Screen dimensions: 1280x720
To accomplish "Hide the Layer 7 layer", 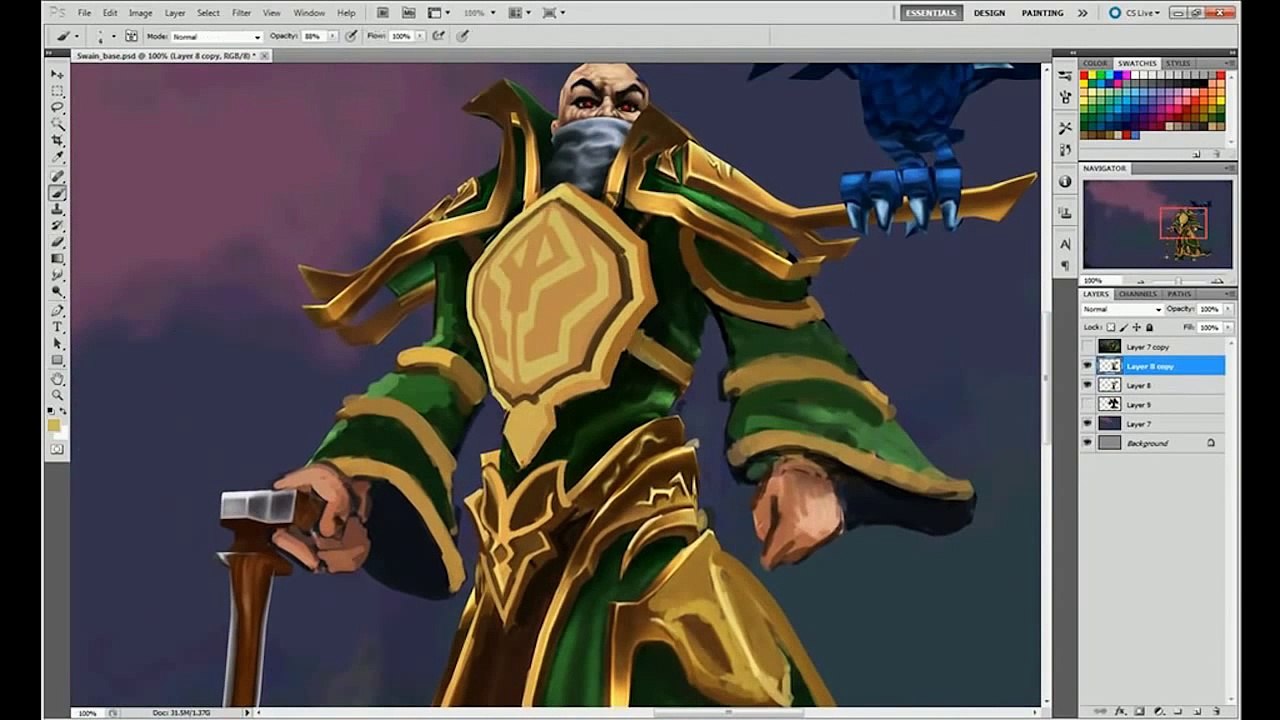I will tap(1087, 423).
